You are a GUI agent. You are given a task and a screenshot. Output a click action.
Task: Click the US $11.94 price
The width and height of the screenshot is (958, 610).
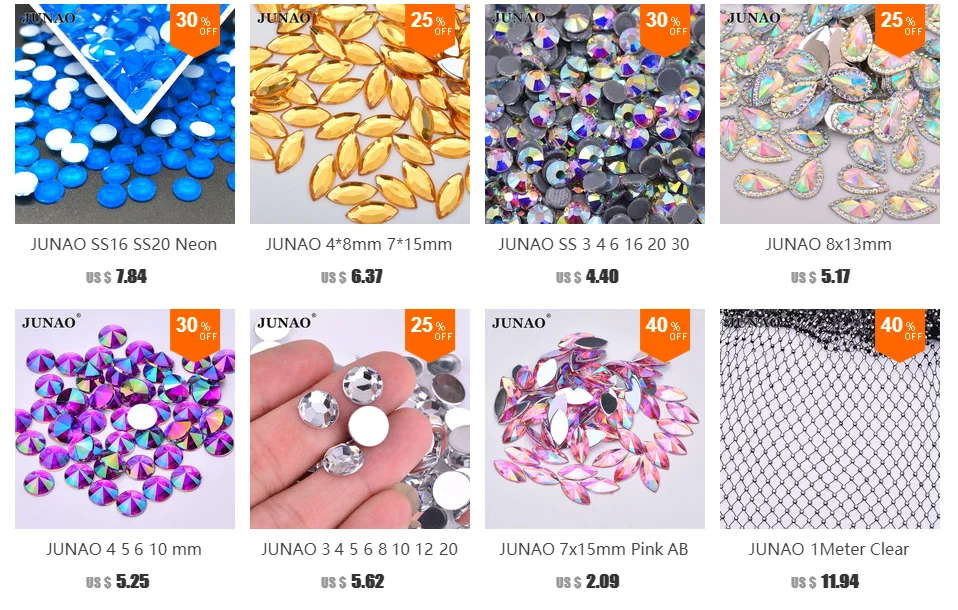click(x=825, y=581)
